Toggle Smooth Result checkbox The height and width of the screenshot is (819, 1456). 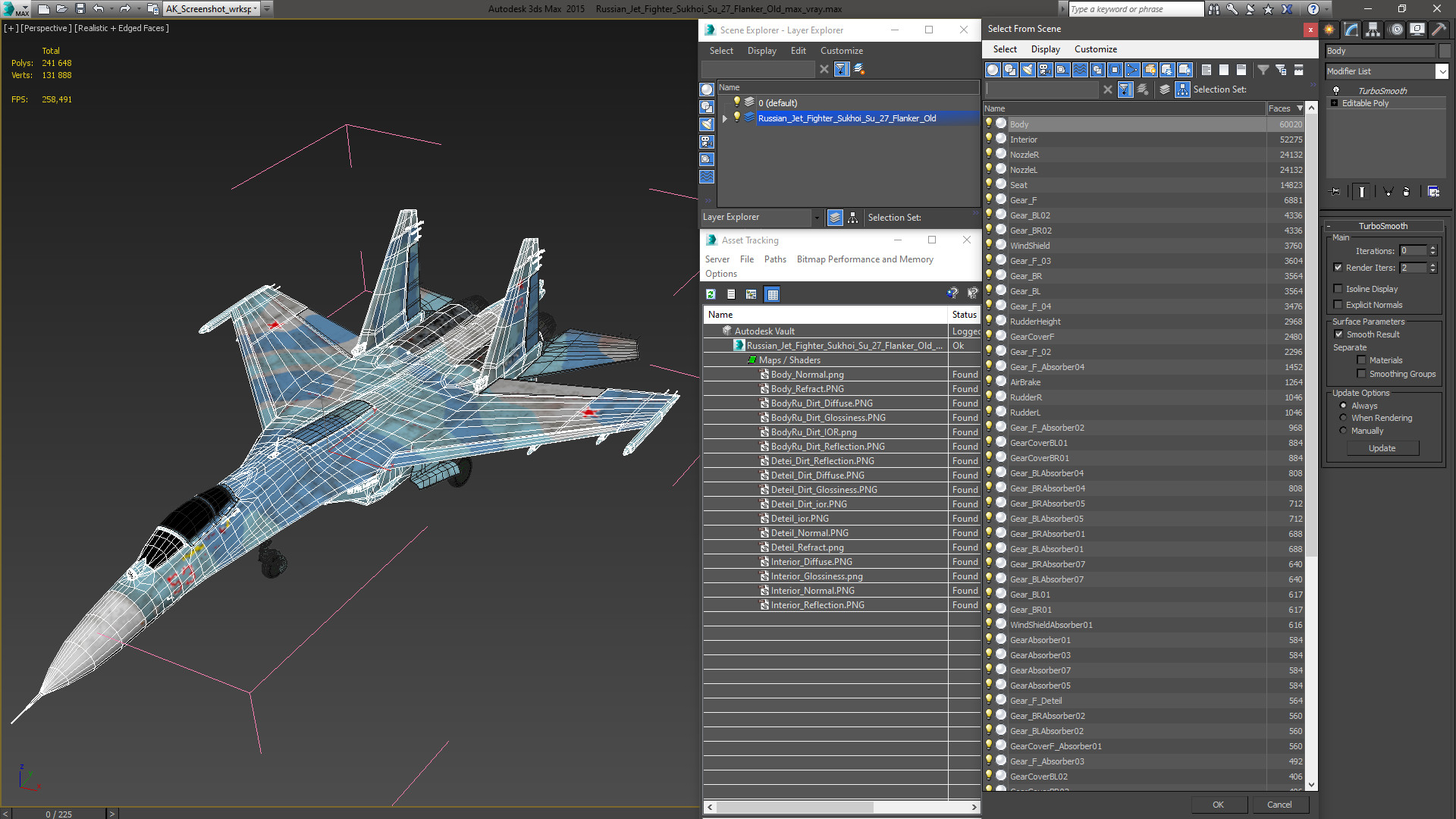(1338, 334)
